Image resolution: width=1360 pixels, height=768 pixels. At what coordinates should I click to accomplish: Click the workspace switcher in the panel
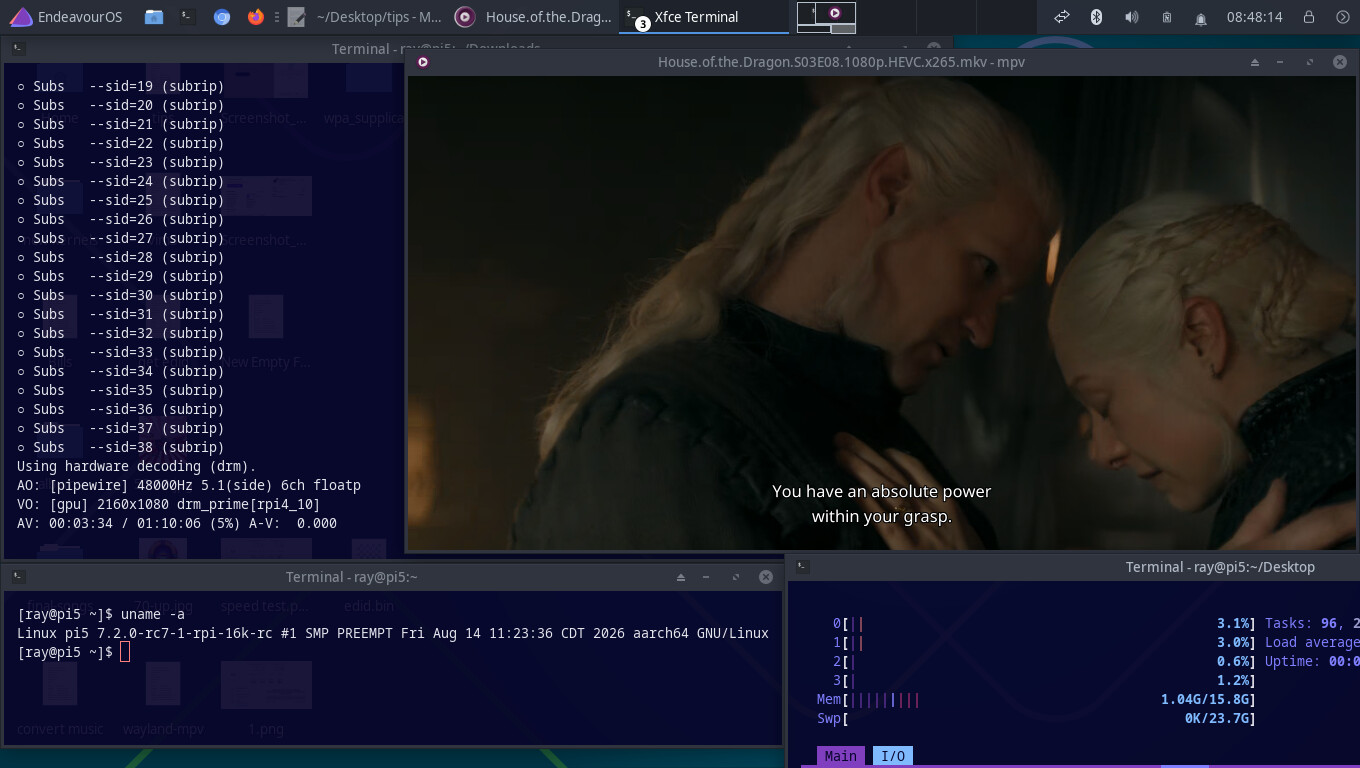click(826, 17)
